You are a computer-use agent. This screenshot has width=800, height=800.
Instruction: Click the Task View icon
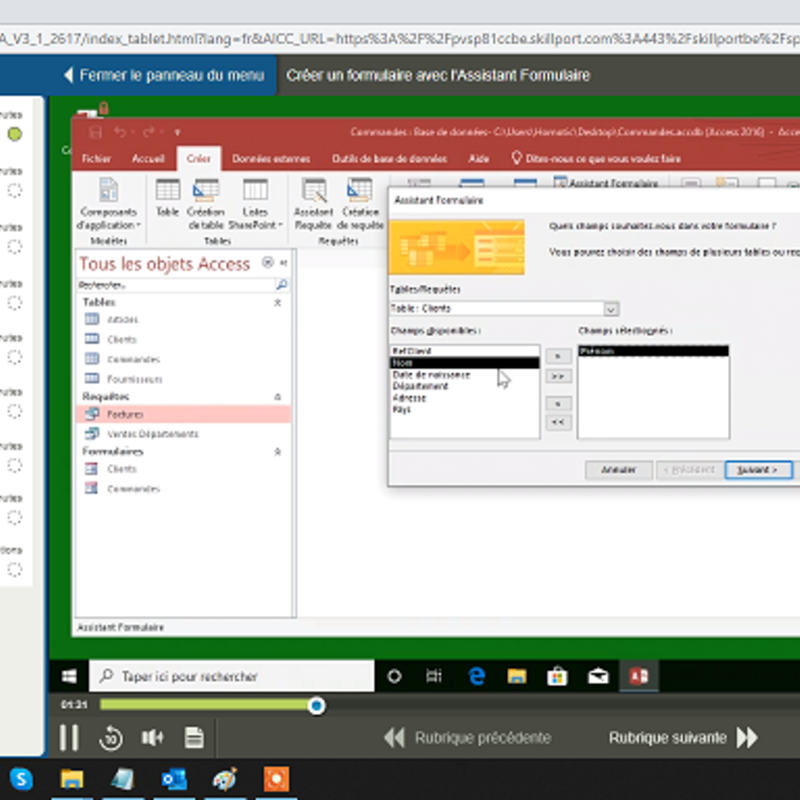[x=434, y=677]
